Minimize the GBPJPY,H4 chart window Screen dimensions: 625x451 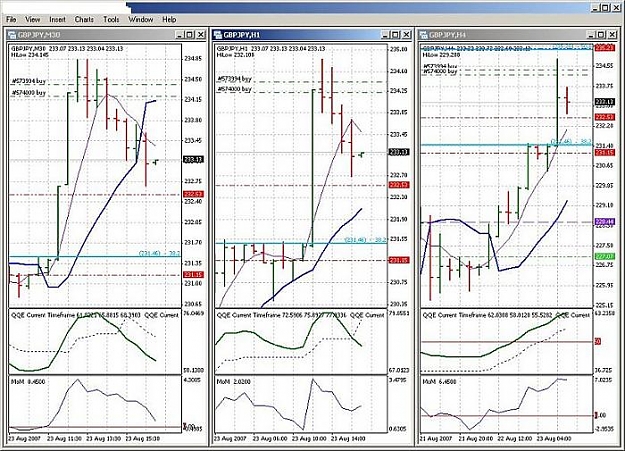point(591,35)
